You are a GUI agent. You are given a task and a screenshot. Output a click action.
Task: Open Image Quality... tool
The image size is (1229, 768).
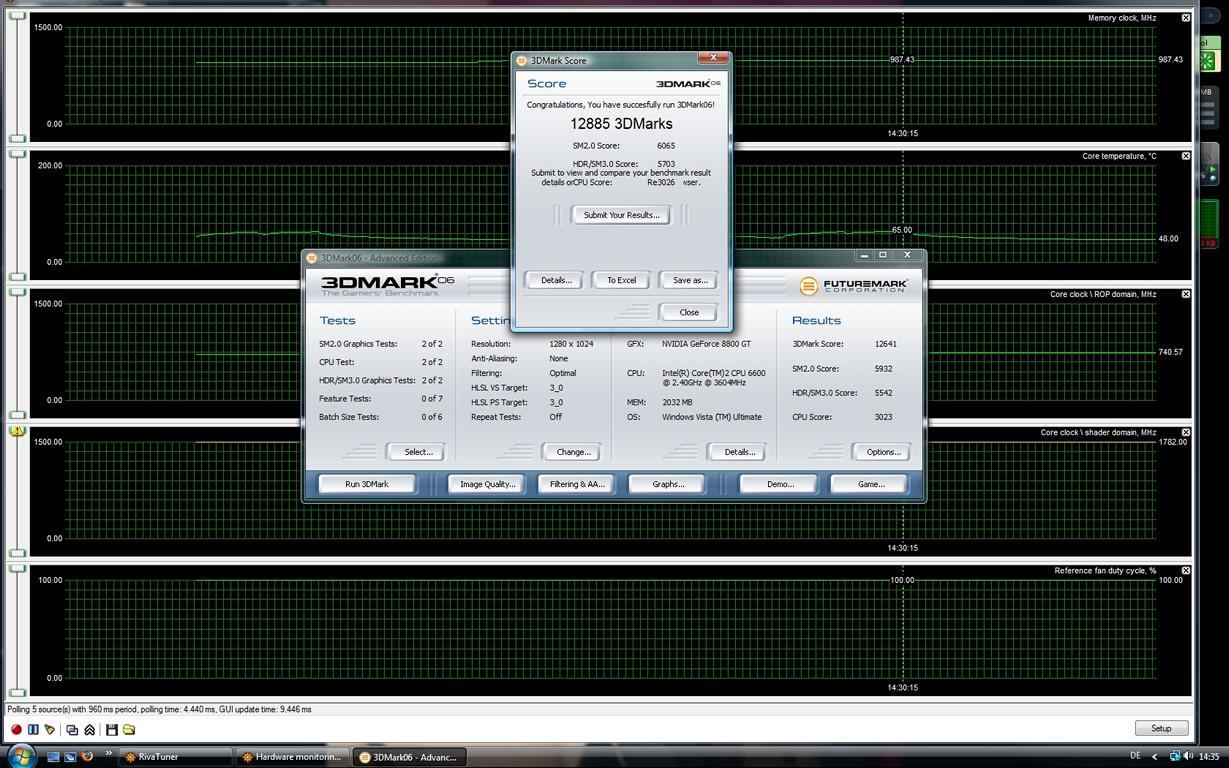pos(487,484)
